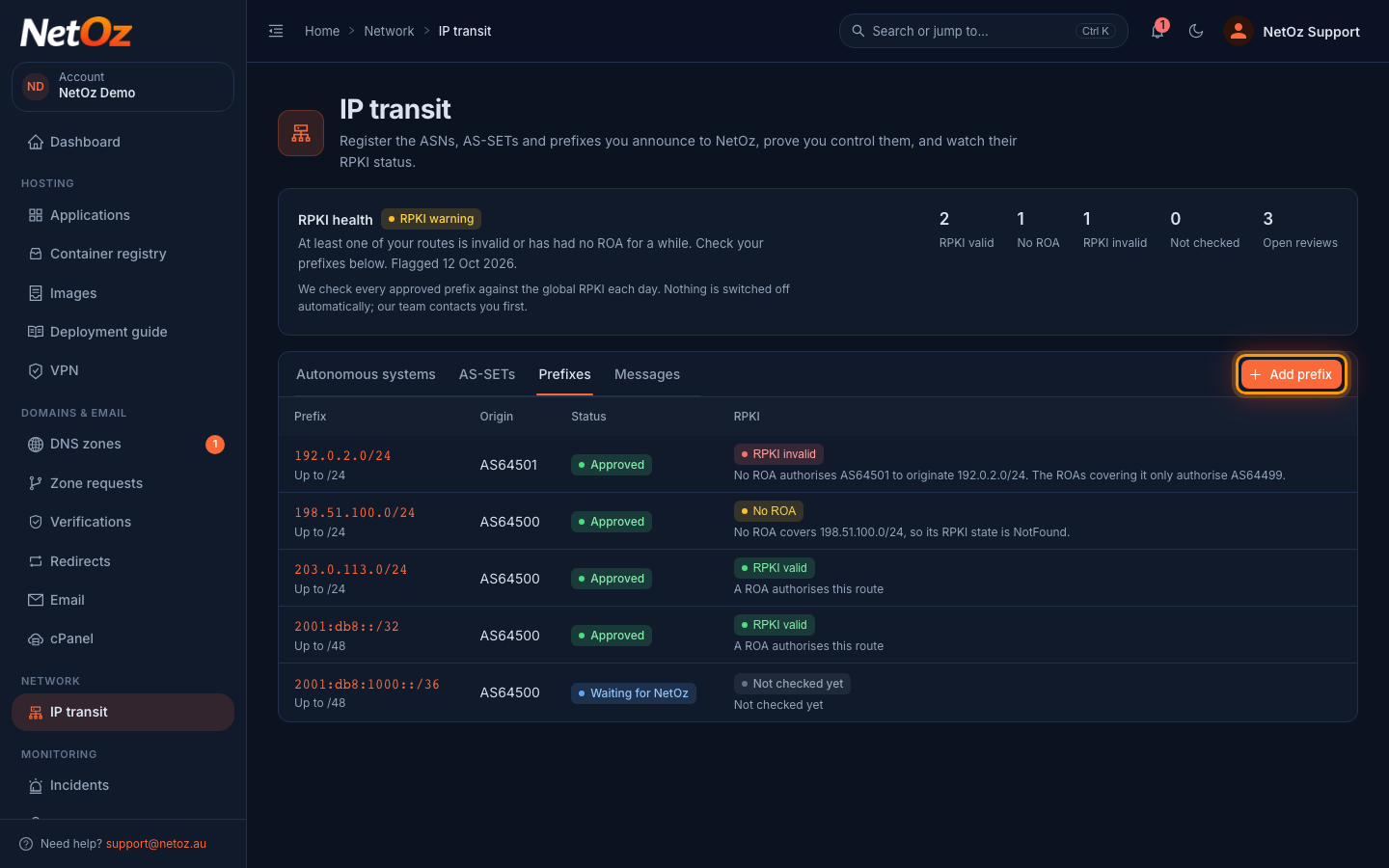
Task: Switch to the AS-SETs tab
Action: 487,374
